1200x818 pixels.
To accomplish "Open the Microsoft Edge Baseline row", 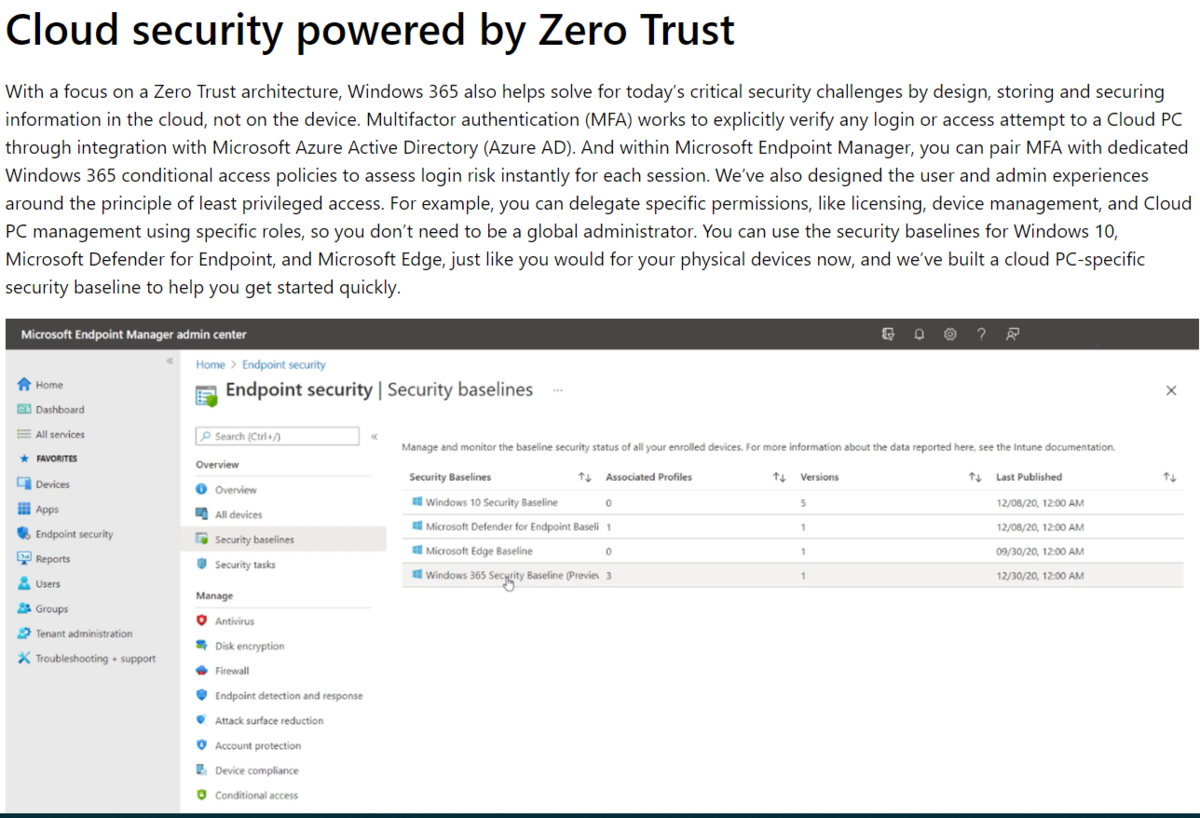I will 790,551.
